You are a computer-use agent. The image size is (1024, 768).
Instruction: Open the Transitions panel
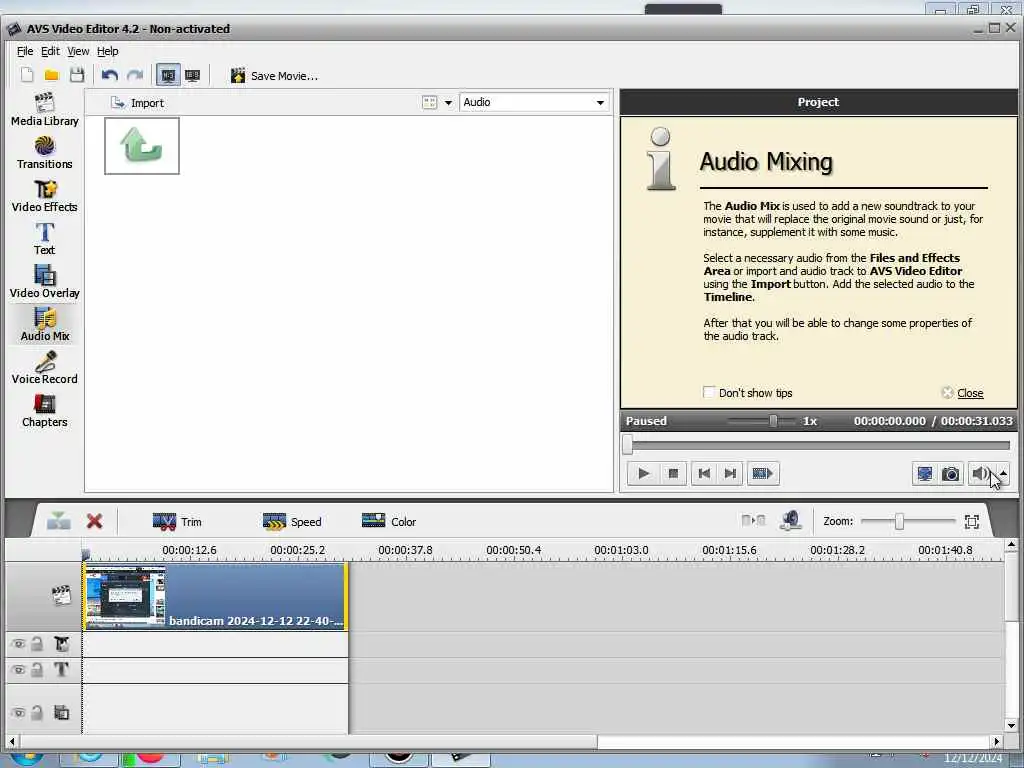pyautogui.click(x=44, y=152)
